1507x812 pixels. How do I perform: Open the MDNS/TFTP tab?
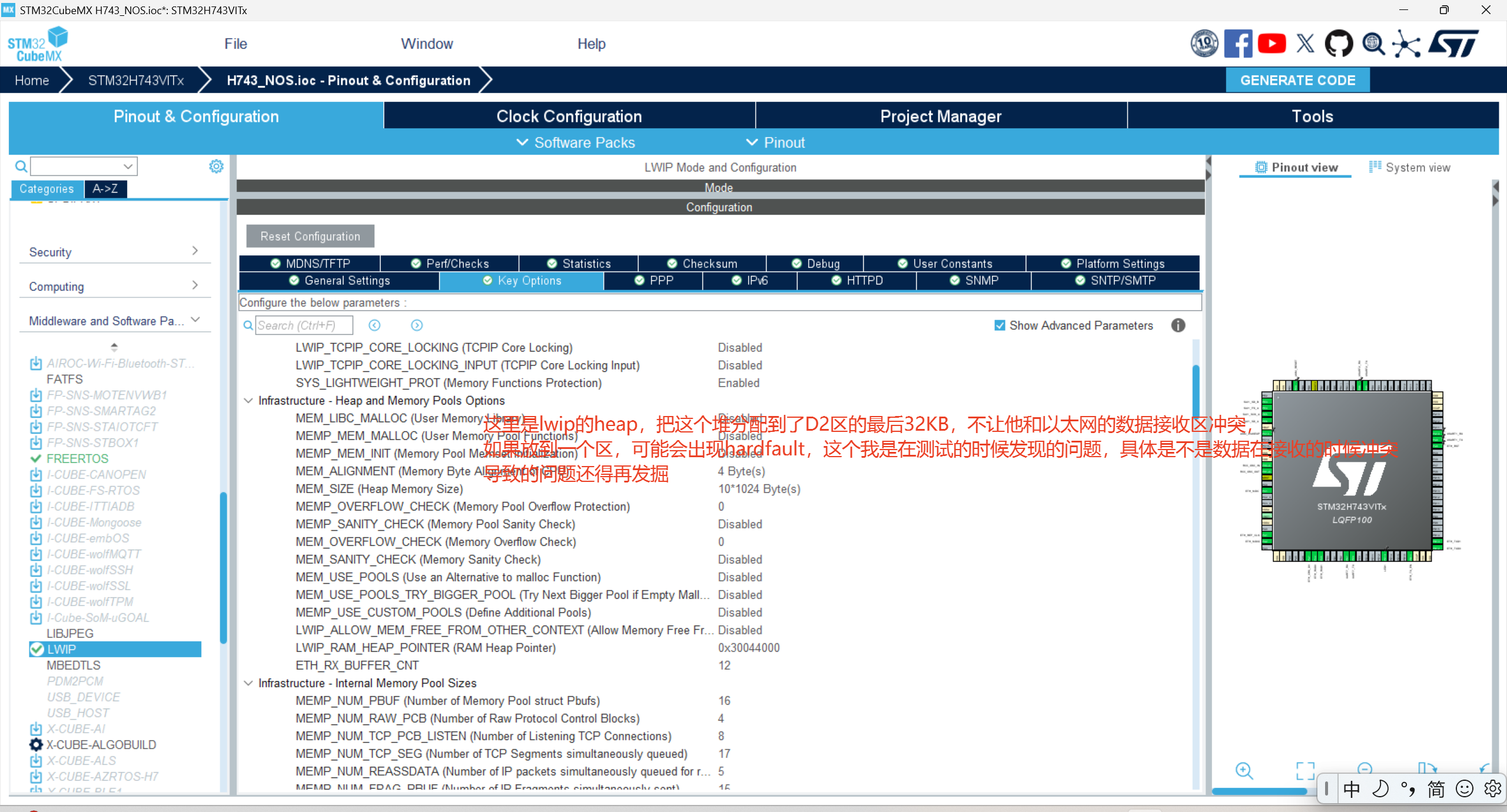tap(310, 264)
